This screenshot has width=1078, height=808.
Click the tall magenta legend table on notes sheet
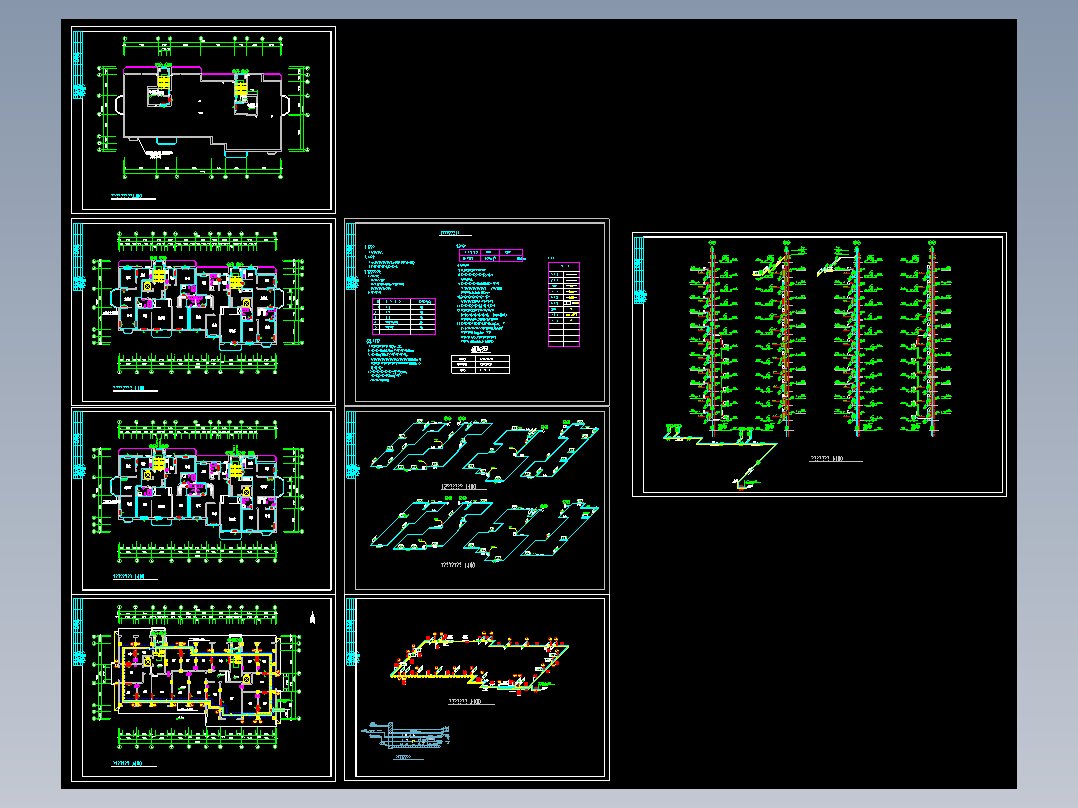coord(564,305)
